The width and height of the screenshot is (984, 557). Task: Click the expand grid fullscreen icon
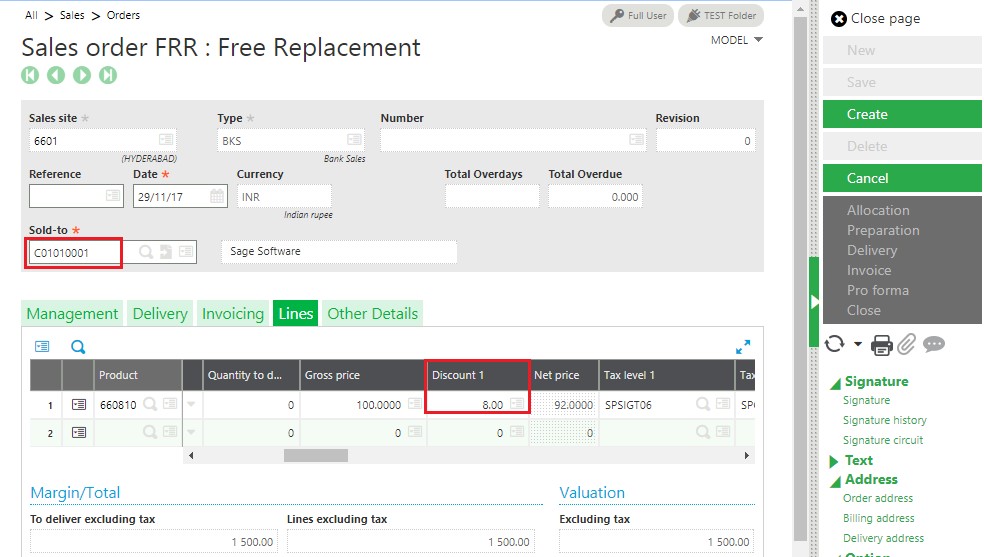[x=742, y=347]
